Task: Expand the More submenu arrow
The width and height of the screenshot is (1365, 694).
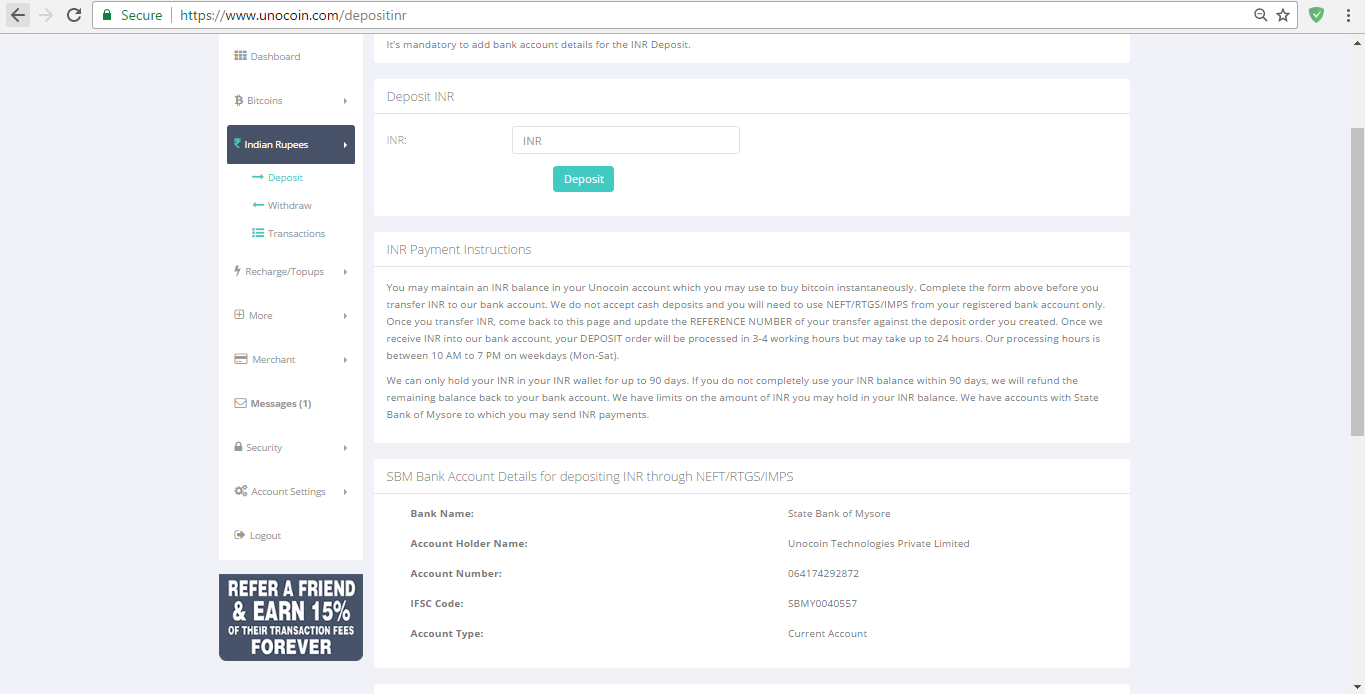Action: [x=345, y=316]
